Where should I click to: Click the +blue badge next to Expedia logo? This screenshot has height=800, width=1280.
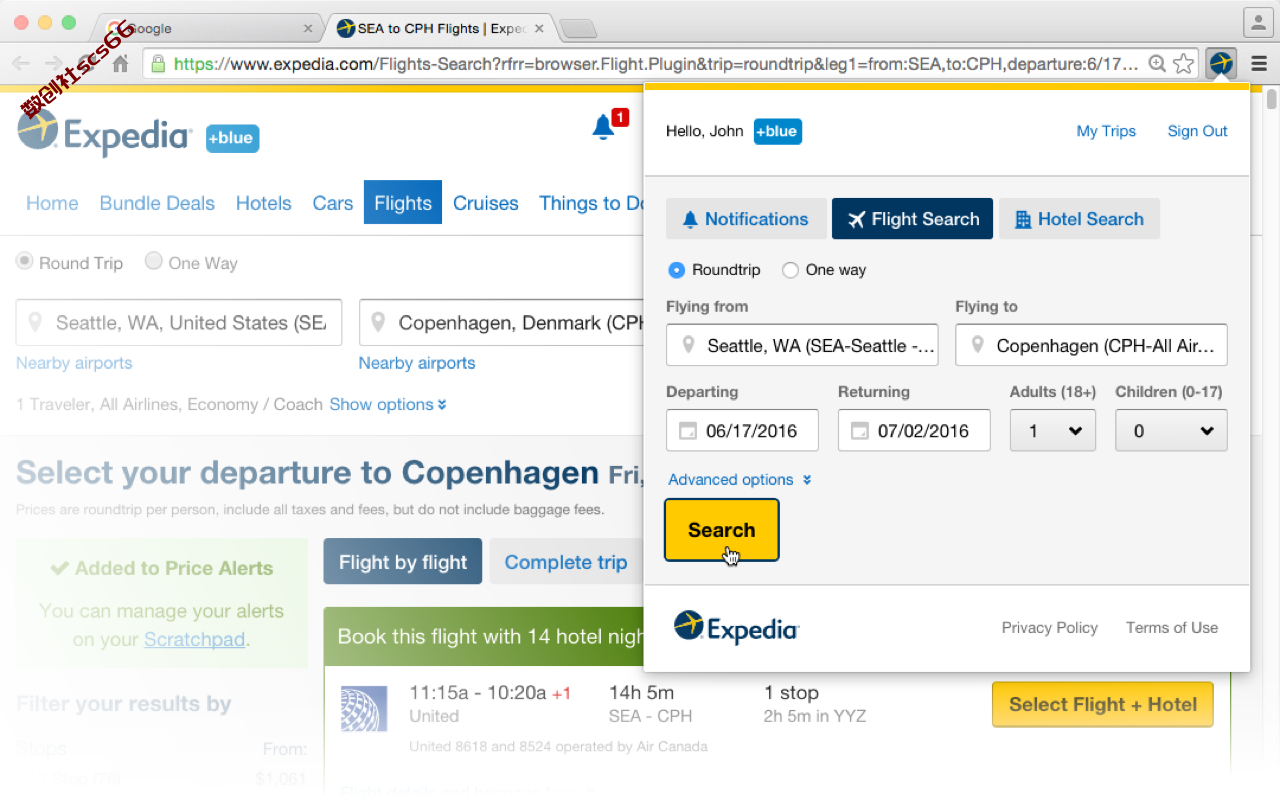[x=232, y=138]
